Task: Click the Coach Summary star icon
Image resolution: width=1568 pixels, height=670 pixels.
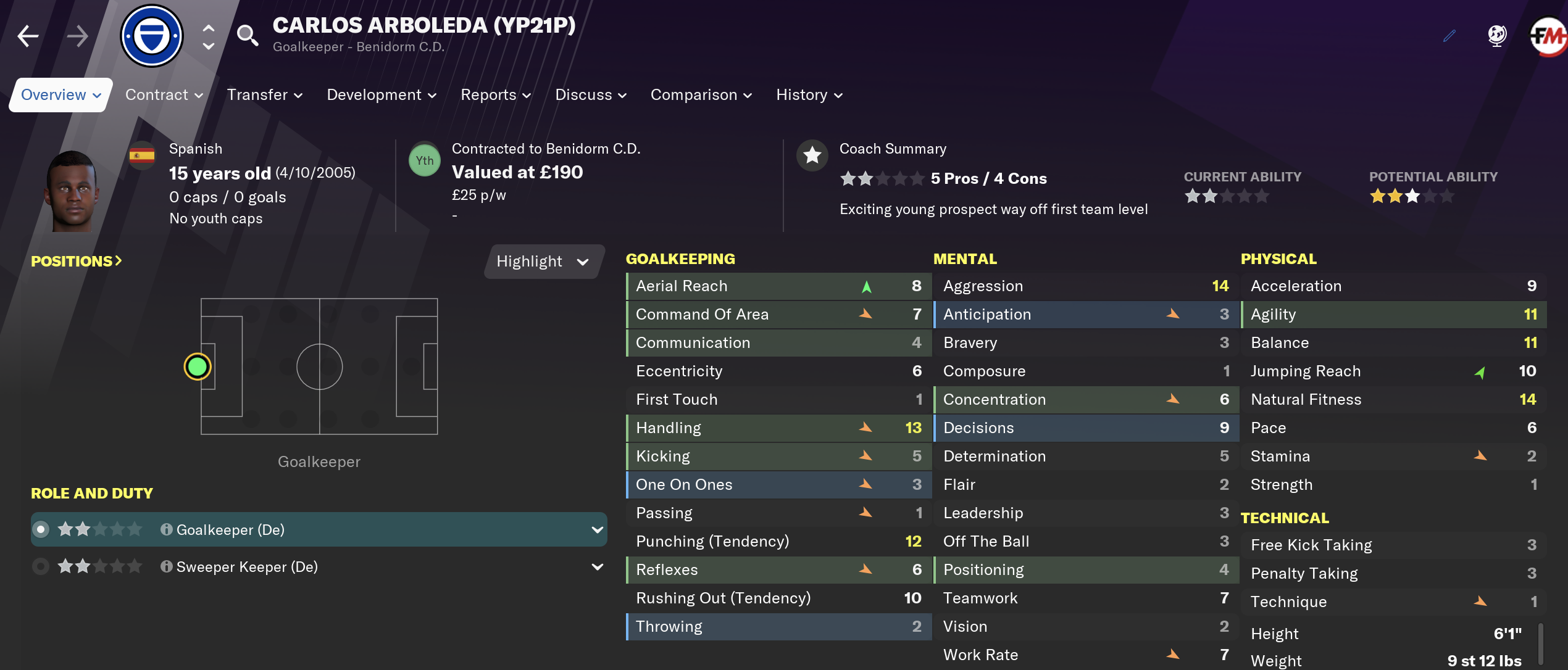Action: click(x=812, y=155)
